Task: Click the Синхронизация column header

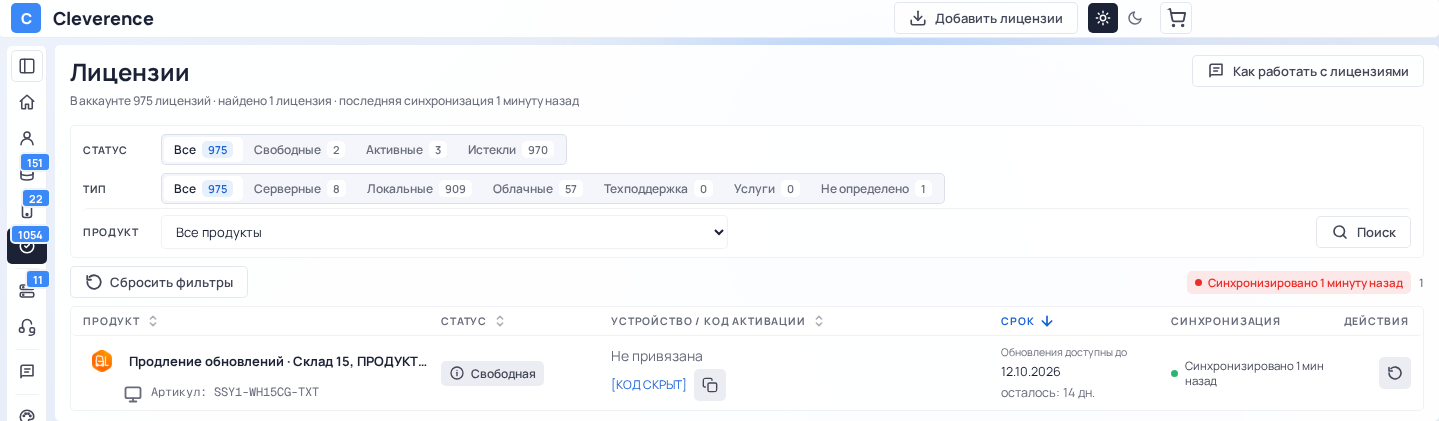Action: point(1225,321)
